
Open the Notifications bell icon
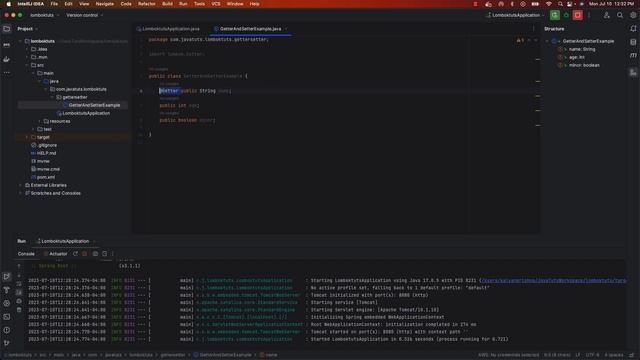click(633, 29)
